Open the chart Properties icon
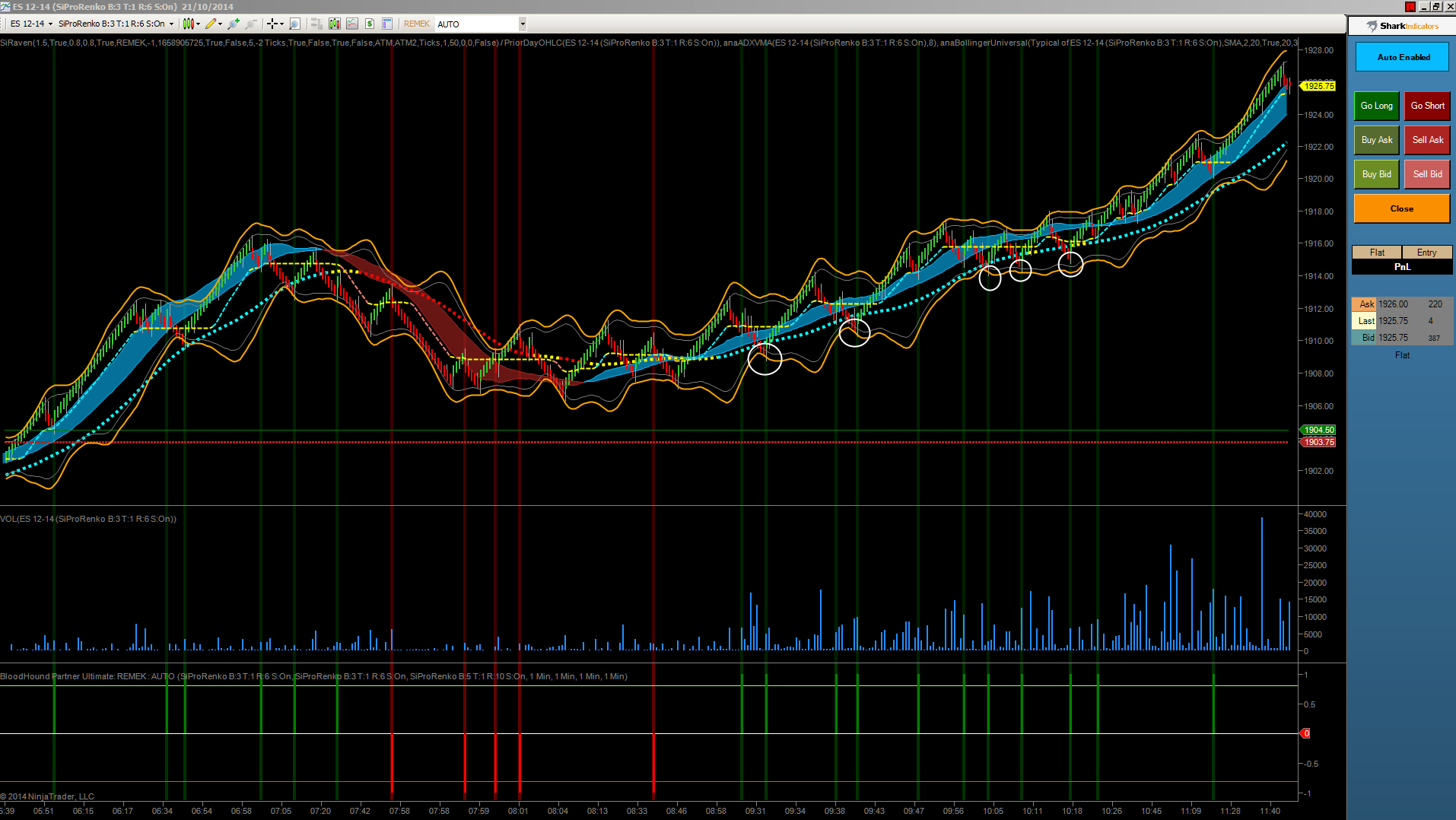The image size is (1456, 820). [x=387, y=24]
